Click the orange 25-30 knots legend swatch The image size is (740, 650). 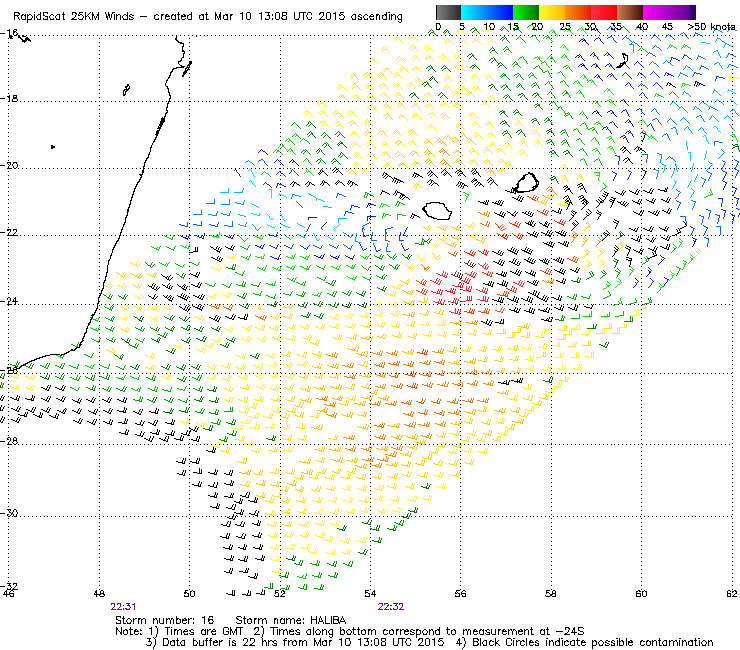coord(578,12)
